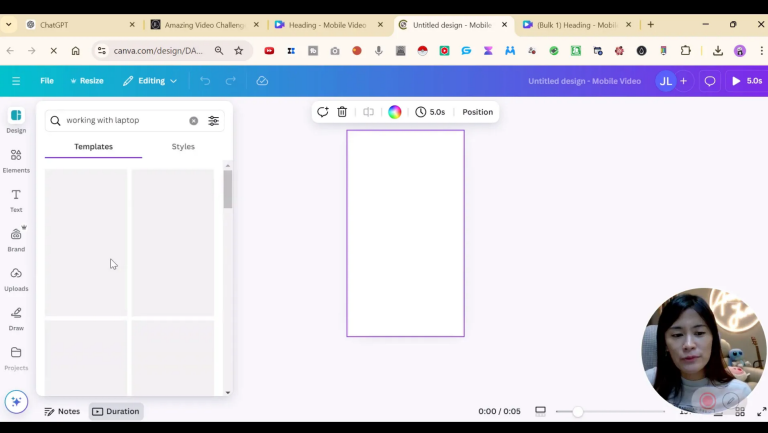
Task: Open the background color picker swatch
Action: [x=395, y=112]
